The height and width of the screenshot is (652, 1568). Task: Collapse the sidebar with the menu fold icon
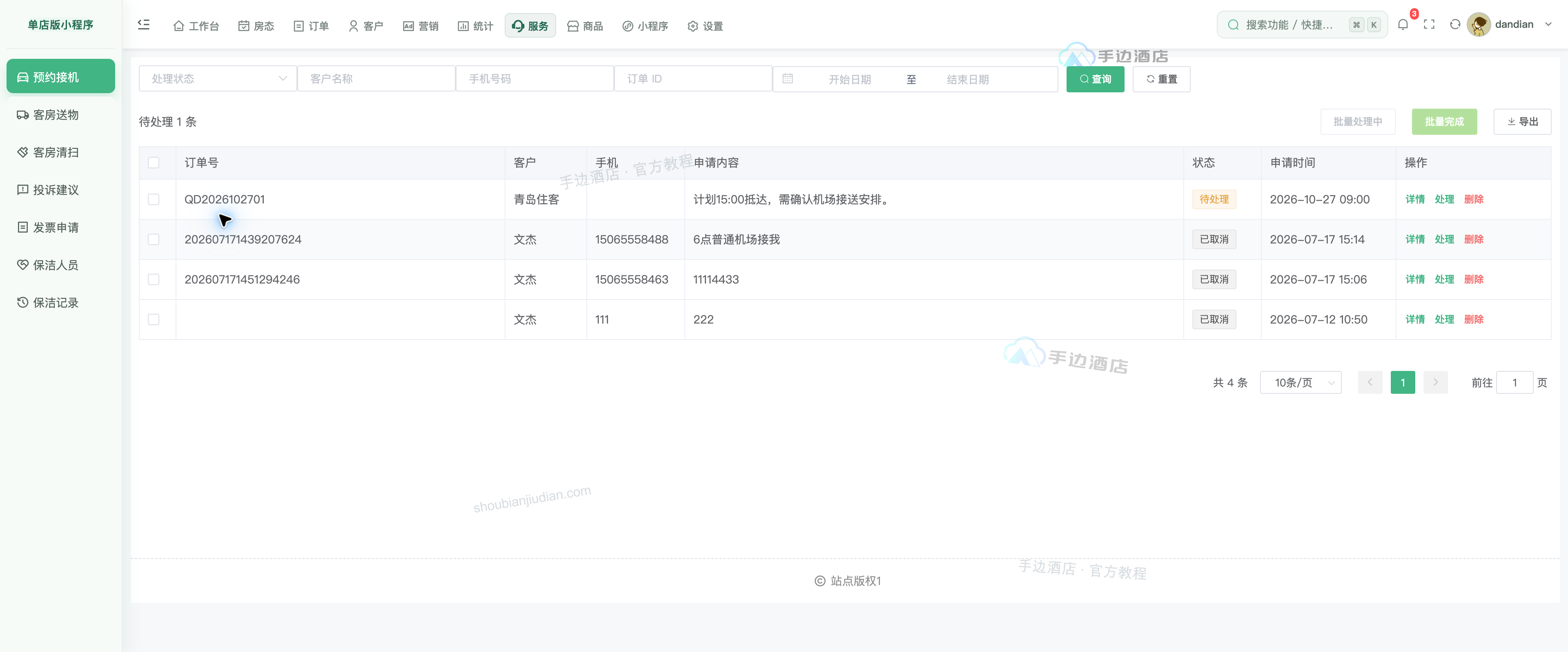144,25
